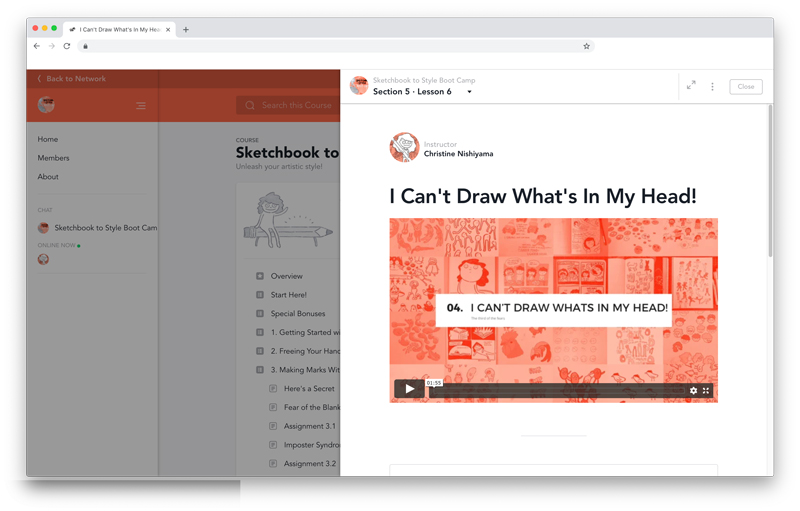Click lesson icon beside Fear of the Blank
This screenshot has width=800, height=511.
[x=273, y=407]
